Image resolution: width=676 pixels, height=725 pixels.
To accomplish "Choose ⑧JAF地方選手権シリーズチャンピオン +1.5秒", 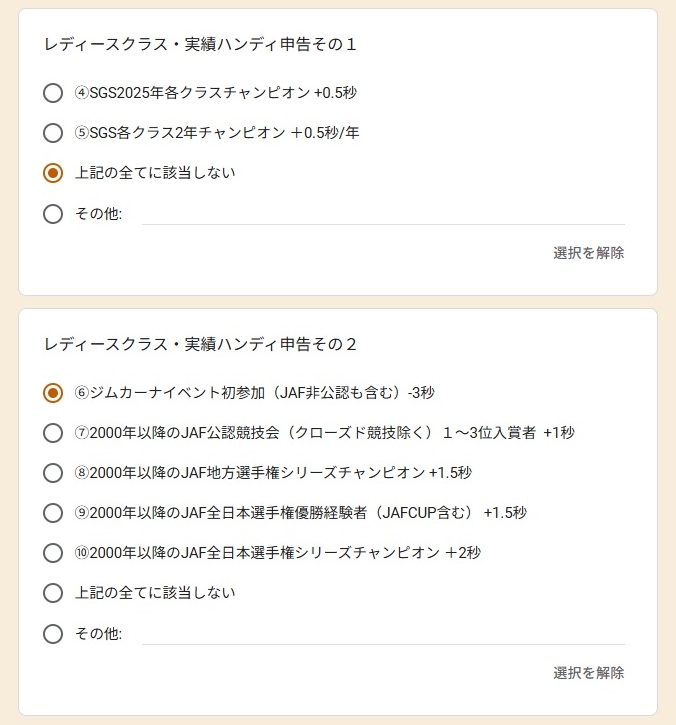I will [x=53, y=473].
